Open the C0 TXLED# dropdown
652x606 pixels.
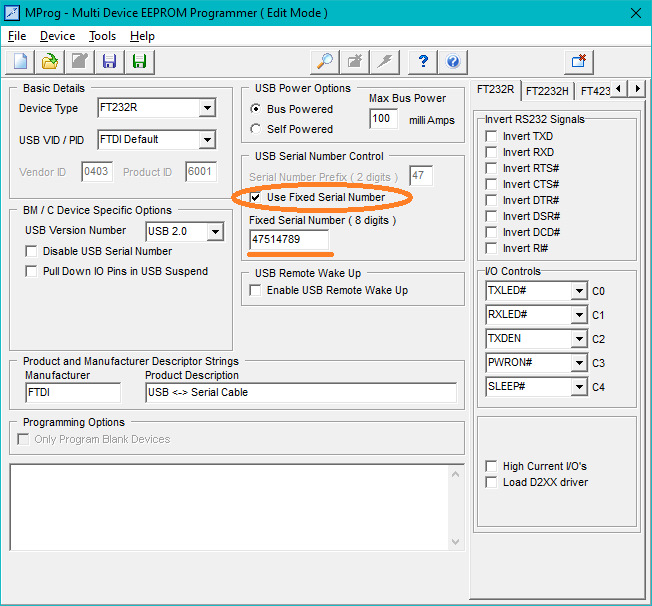click(x=579, y=291)
